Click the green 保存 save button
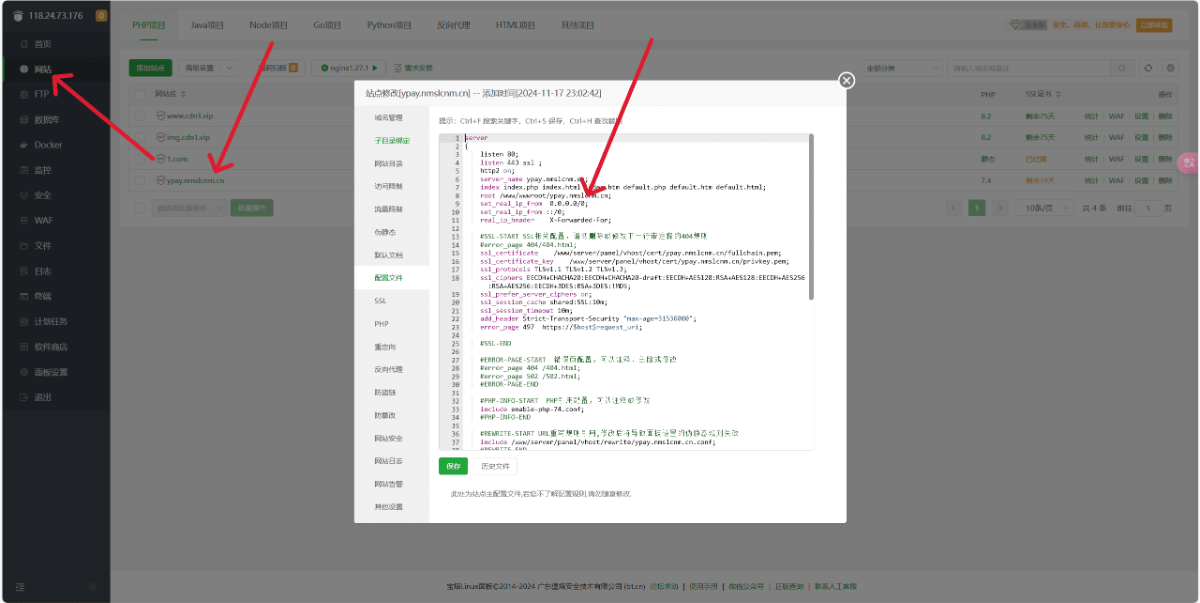The height and width of the screenshot is (603, 1200). click(x=453, y=466)
